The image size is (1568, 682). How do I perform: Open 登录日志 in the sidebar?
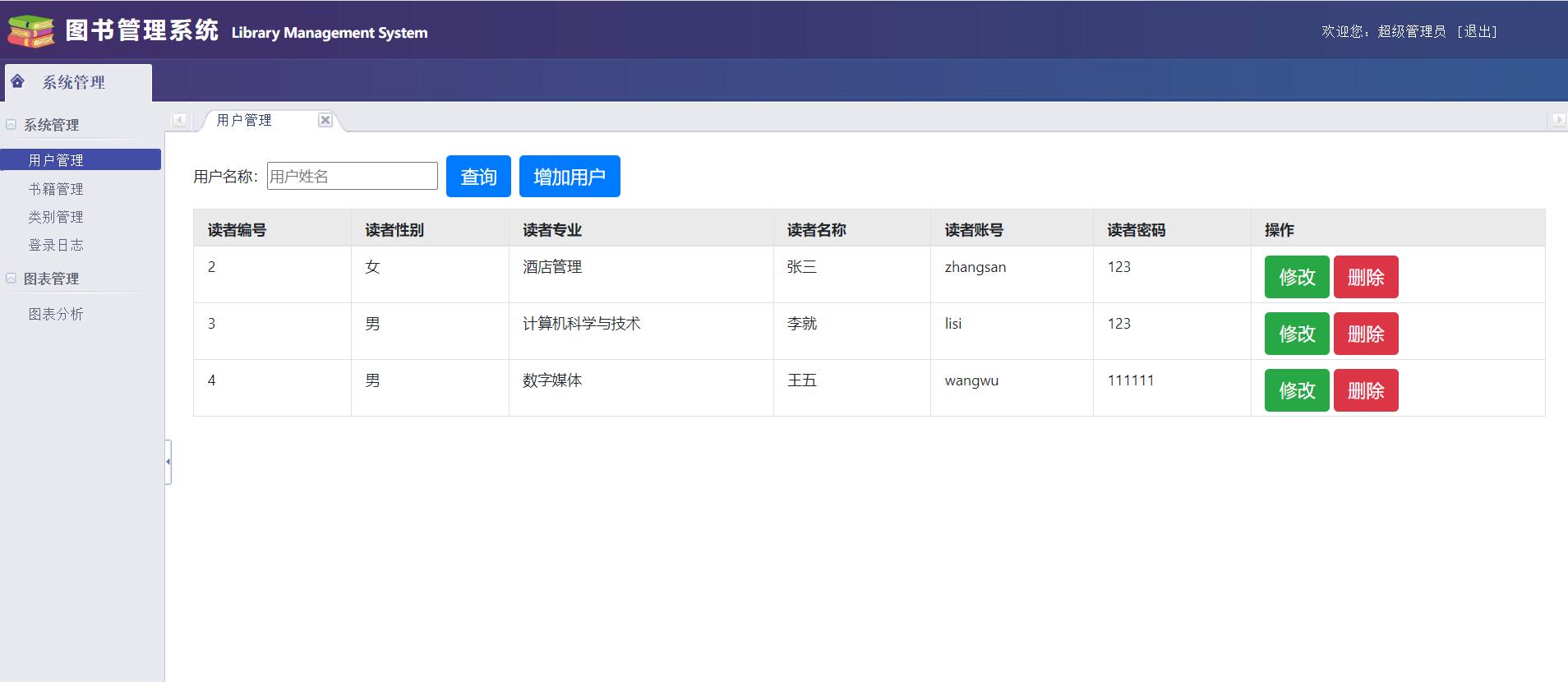point(56,245)
